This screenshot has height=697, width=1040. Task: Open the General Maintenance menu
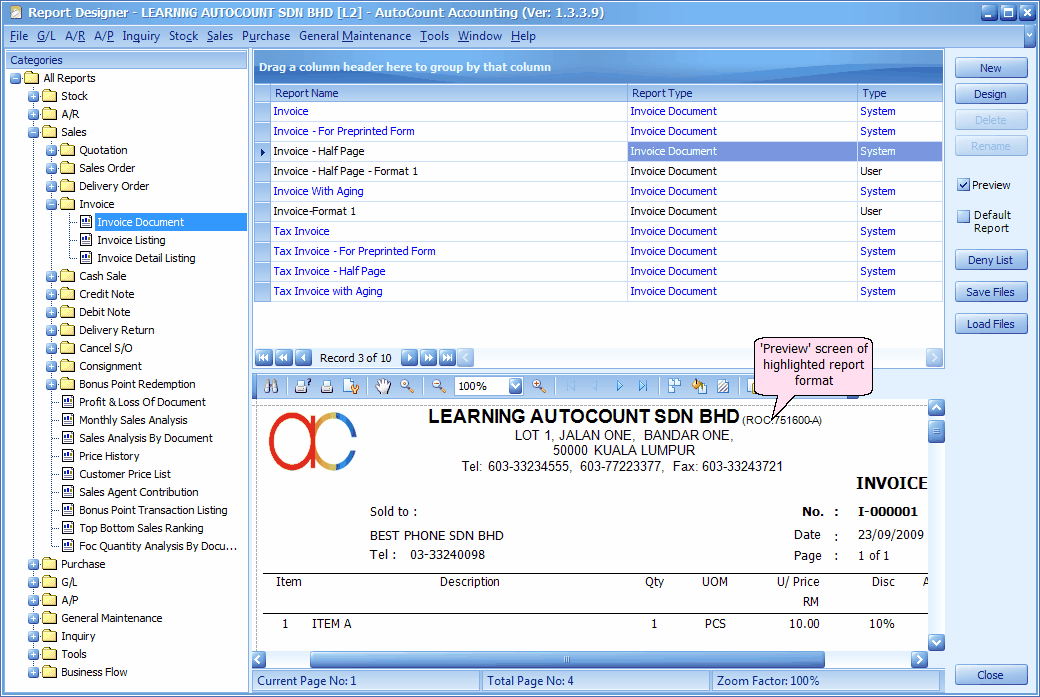click(x=355, y=36)
